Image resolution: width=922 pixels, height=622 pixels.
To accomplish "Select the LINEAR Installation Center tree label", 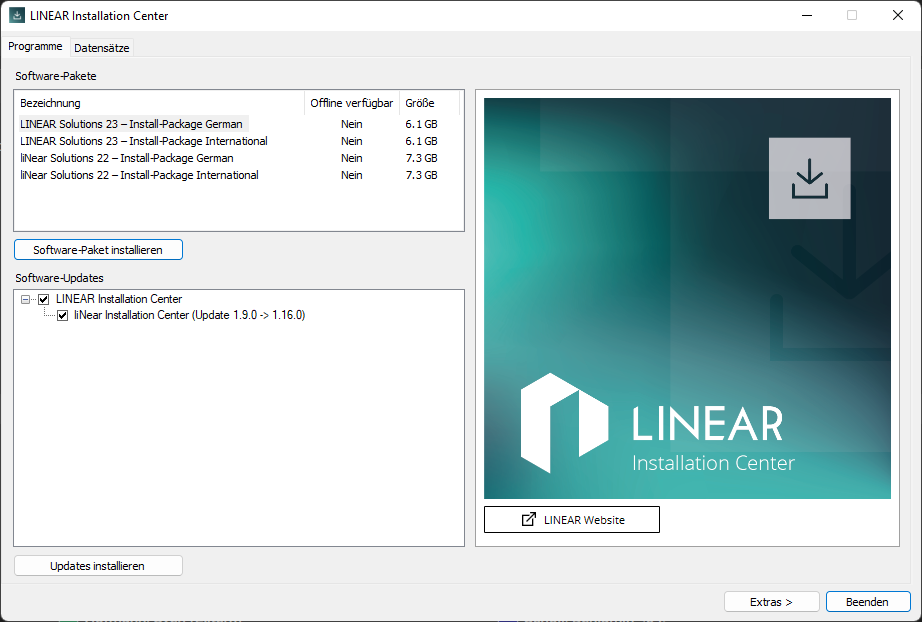I will pos(119,299).
